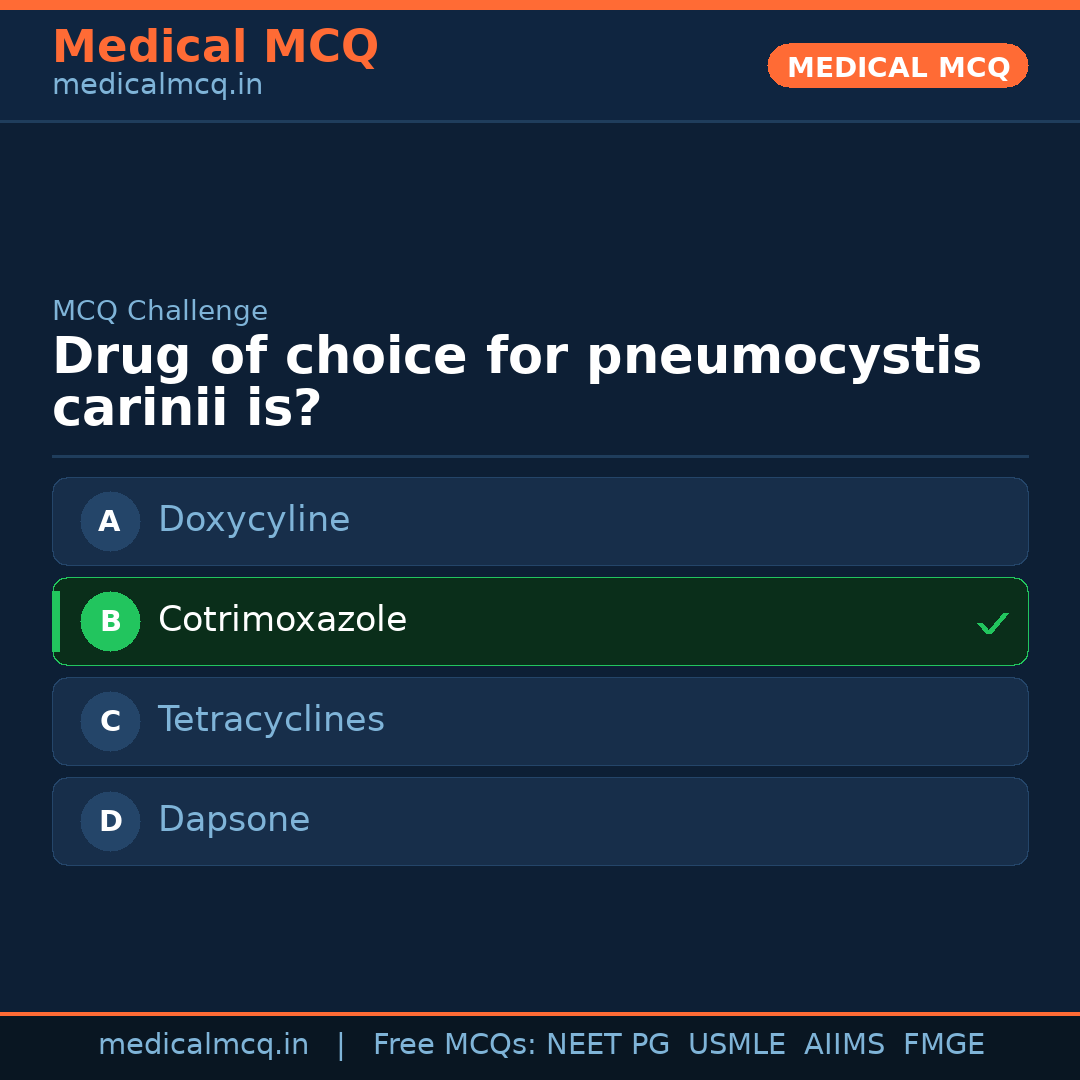Click the letter C circle badge

pyautogui.click(x=110, y=721)
